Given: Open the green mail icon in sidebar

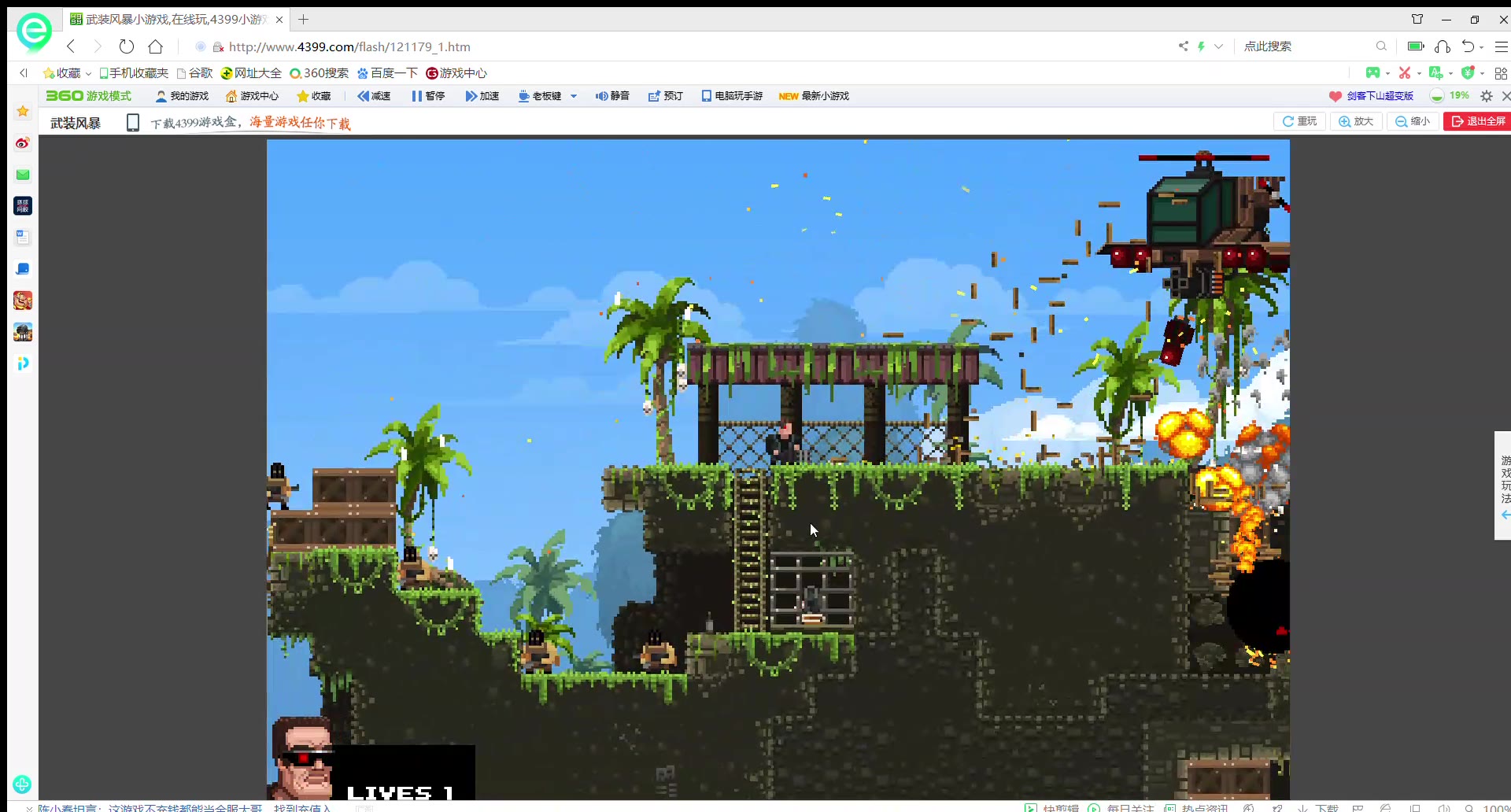Looking at the screenshot, I should click(23, 175).
